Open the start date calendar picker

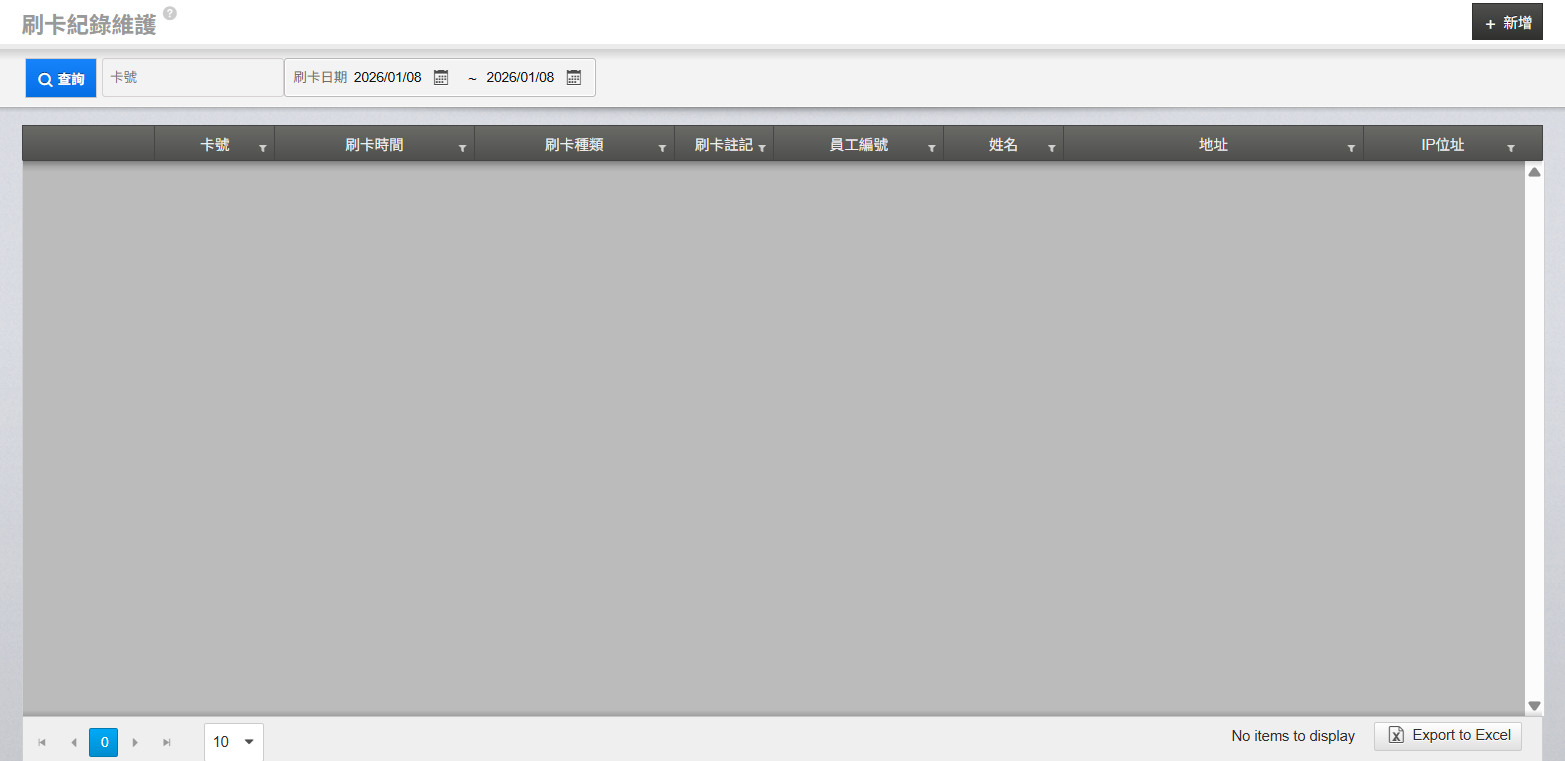441,78
